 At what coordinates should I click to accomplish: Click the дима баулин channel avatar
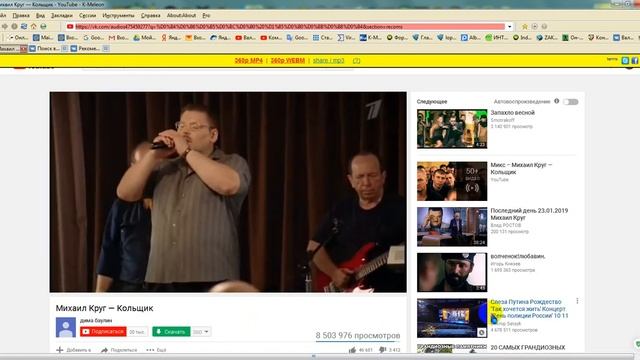tap(66, 327)
